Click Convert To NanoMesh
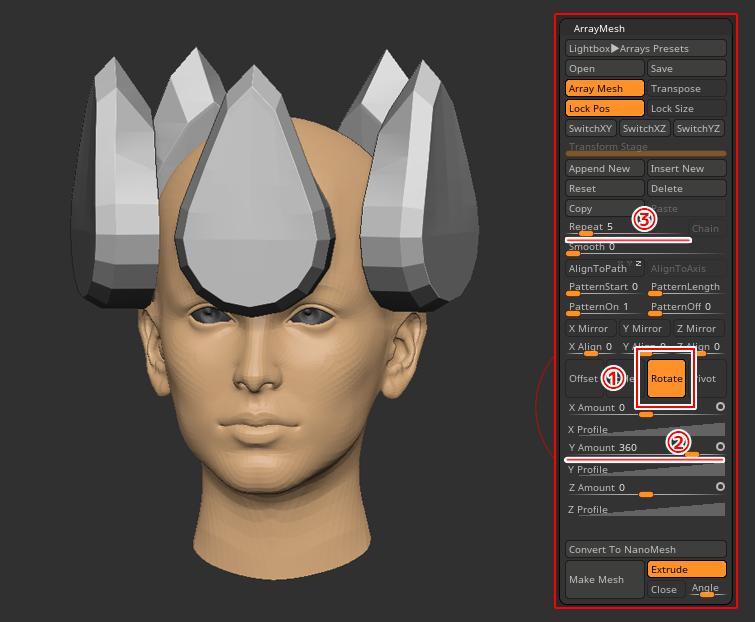Screen dimensions: 755x622 click(x=645, y=549)
